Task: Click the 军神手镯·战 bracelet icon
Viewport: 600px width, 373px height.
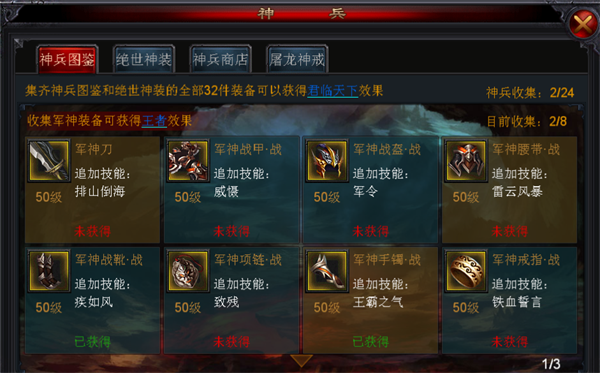Action: coord(327,271)
